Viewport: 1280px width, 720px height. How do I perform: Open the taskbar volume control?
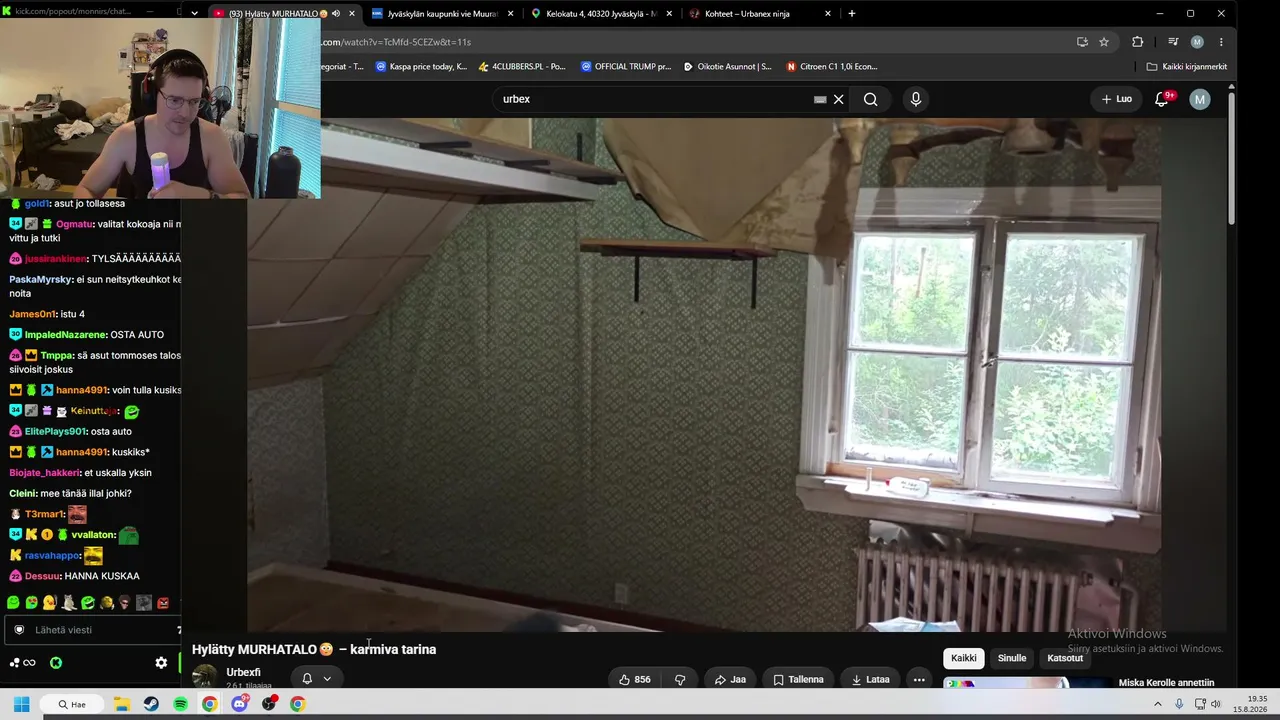pos(1216,704)
